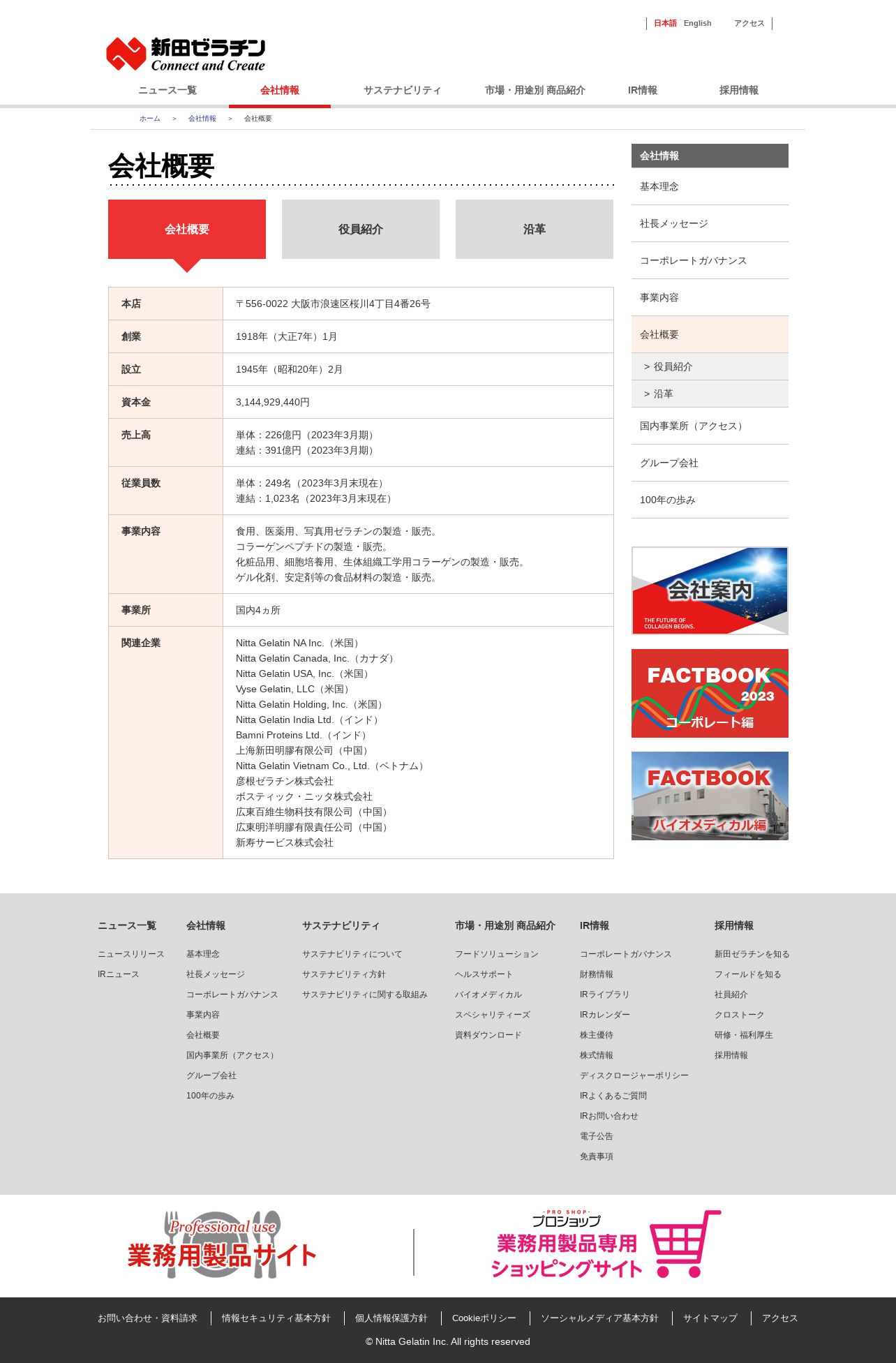This screenshot has height=1363, width=896.
Task: Open footer ヘルスサポート link
Action: [484, 974]
